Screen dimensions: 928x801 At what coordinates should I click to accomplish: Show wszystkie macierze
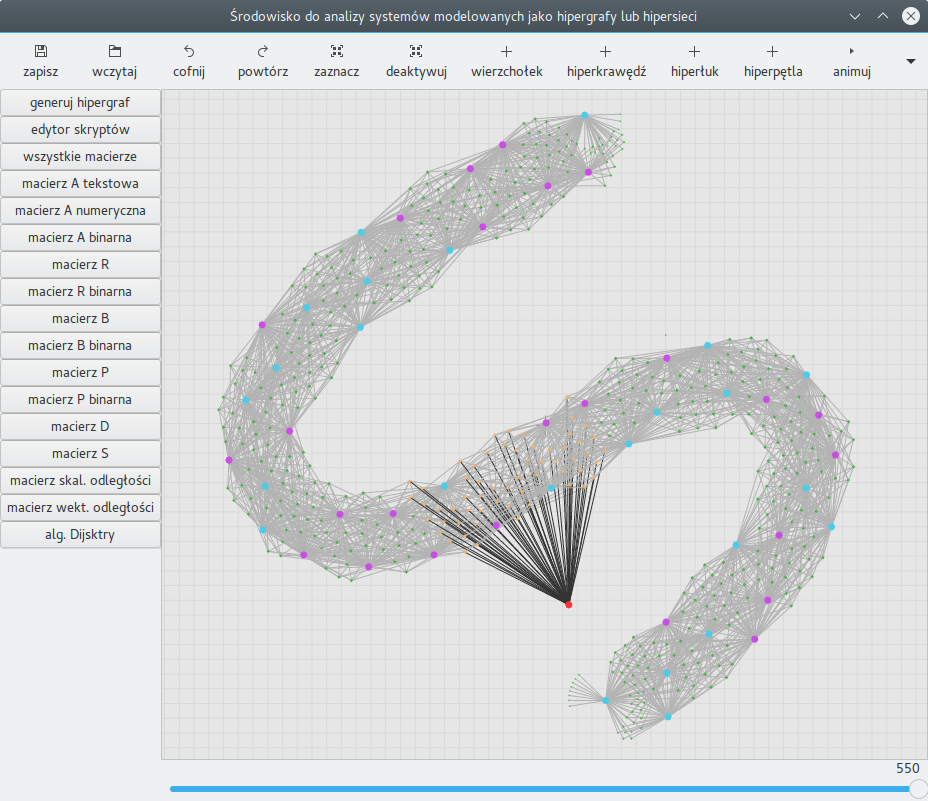click(80, 157)
